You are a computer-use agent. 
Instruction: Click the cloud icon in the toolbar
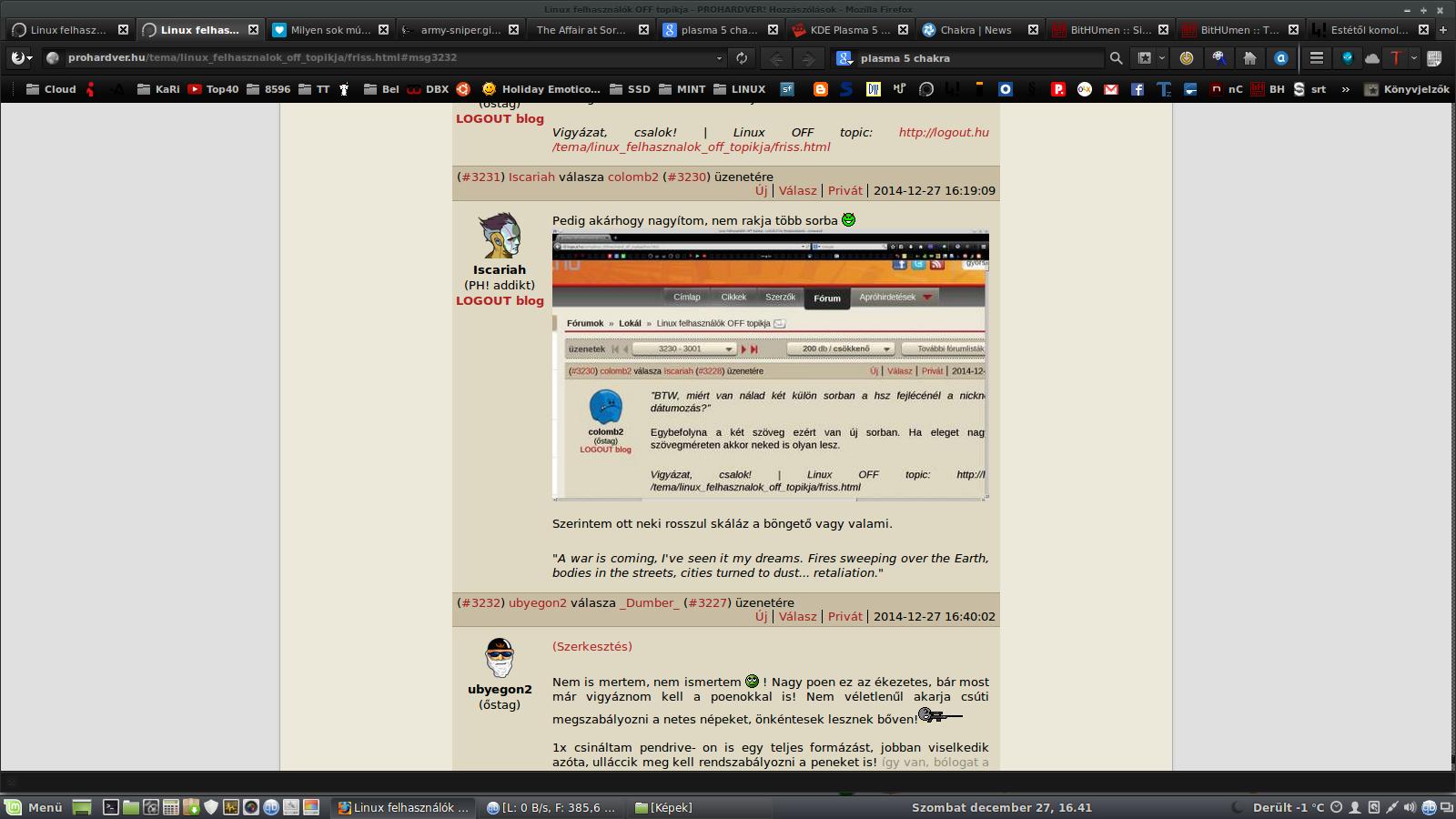1372,58
